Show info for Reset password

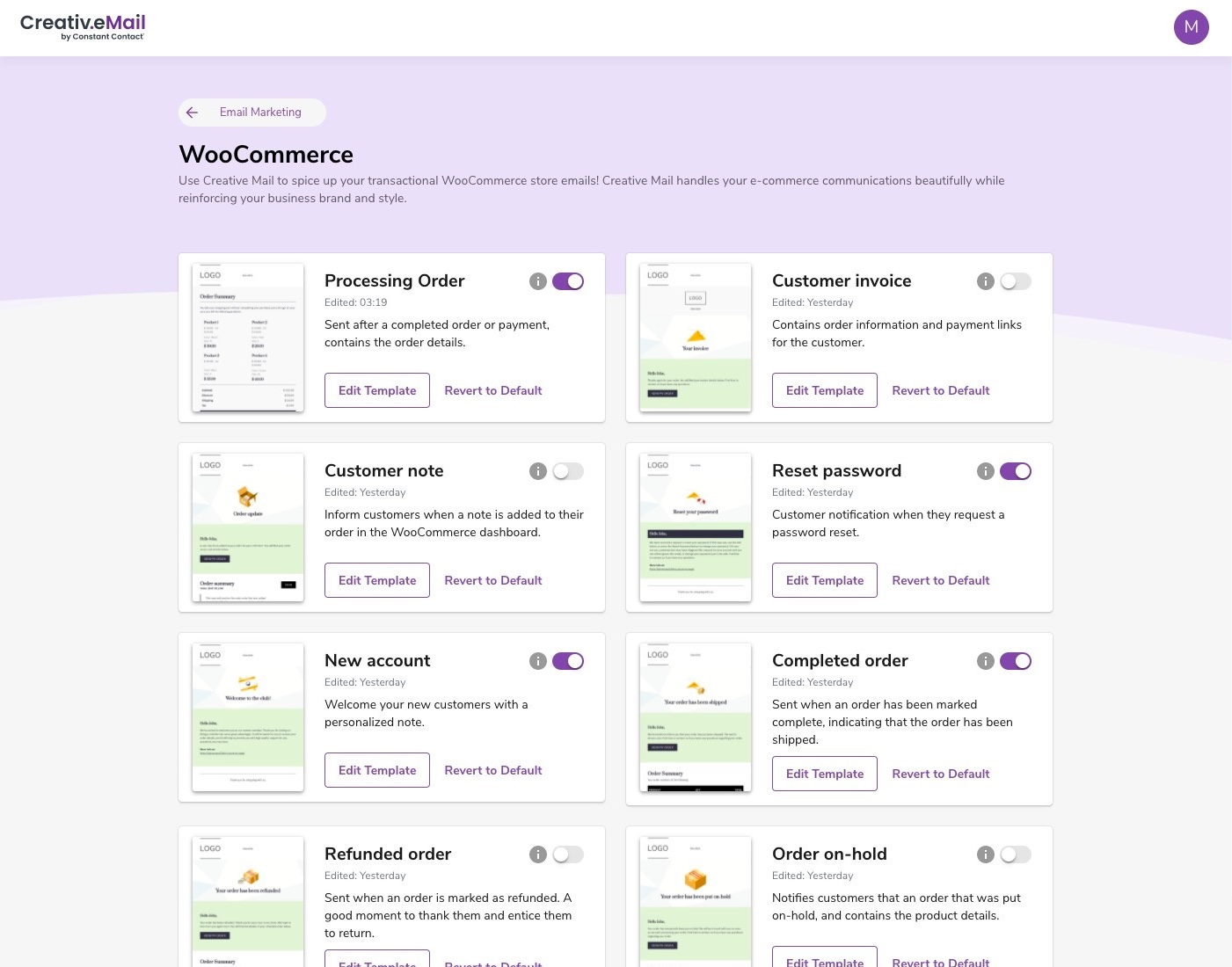[986, 471]
